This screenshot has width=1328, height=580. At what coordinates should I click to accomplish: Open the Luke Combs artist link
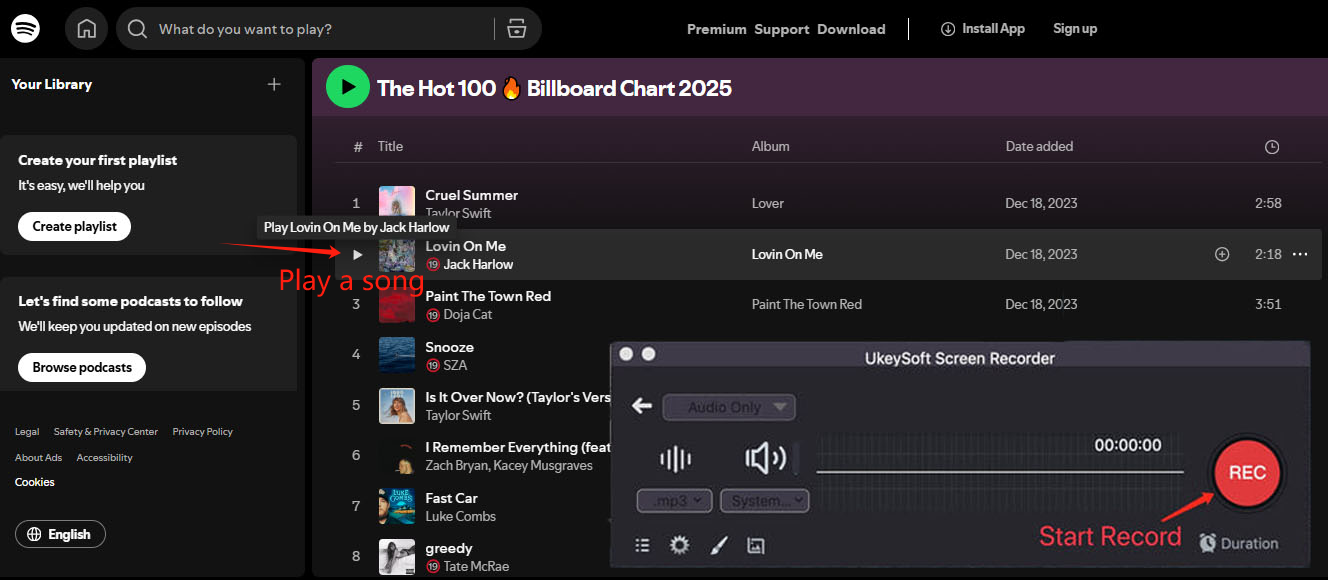pyautogui.click(x=461, y=516)
